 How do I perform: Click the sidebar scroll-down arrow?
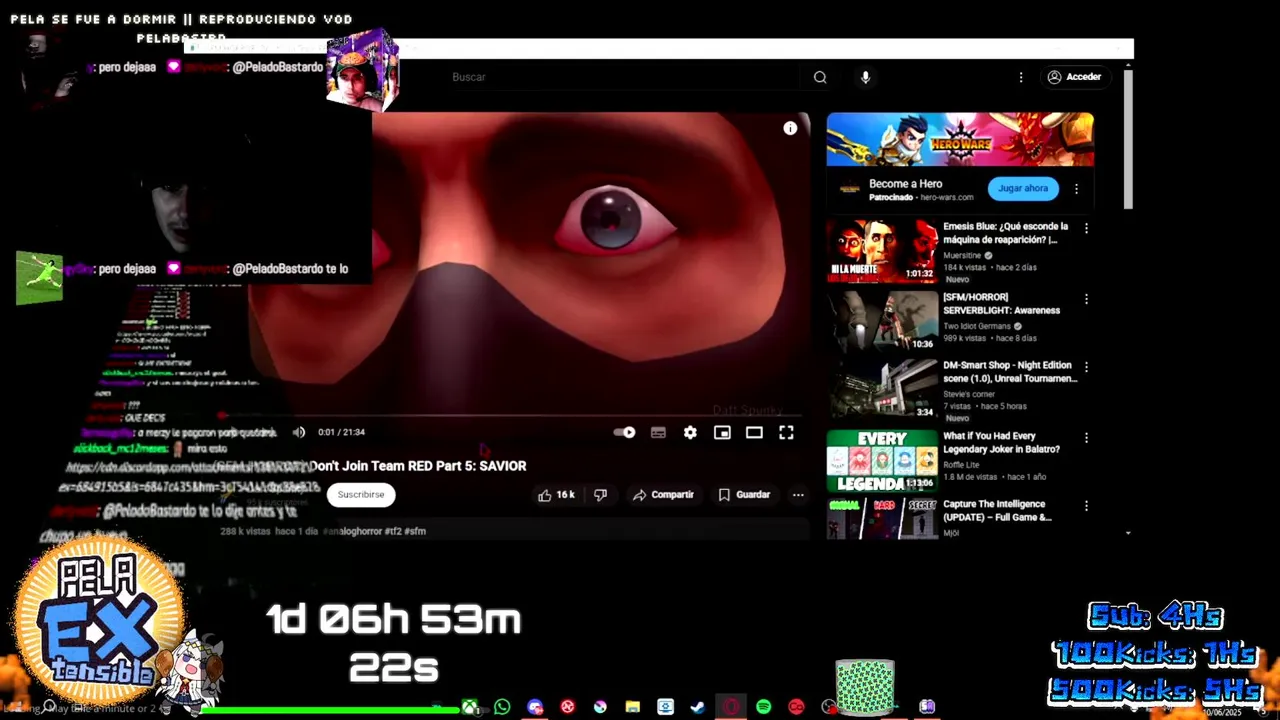tap(1128, 533)
